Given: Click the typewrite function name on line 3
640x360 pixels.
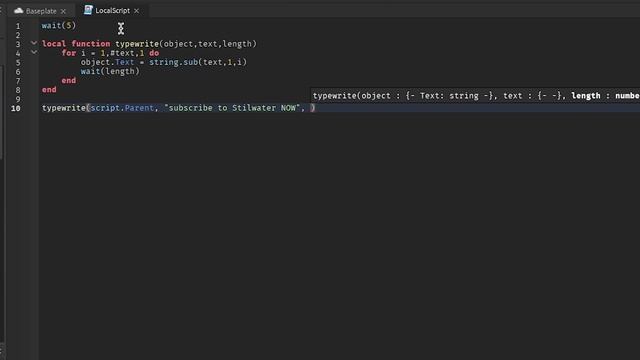Looking at the screenshot, I should point(137,44).
